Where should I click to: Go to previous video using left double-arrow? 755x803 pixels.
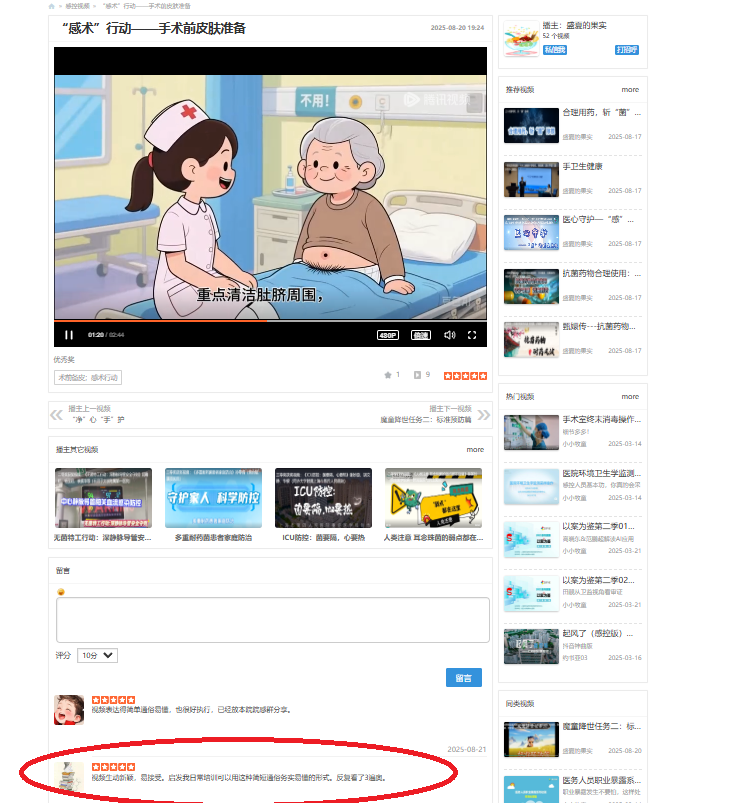tap(56, 414)
